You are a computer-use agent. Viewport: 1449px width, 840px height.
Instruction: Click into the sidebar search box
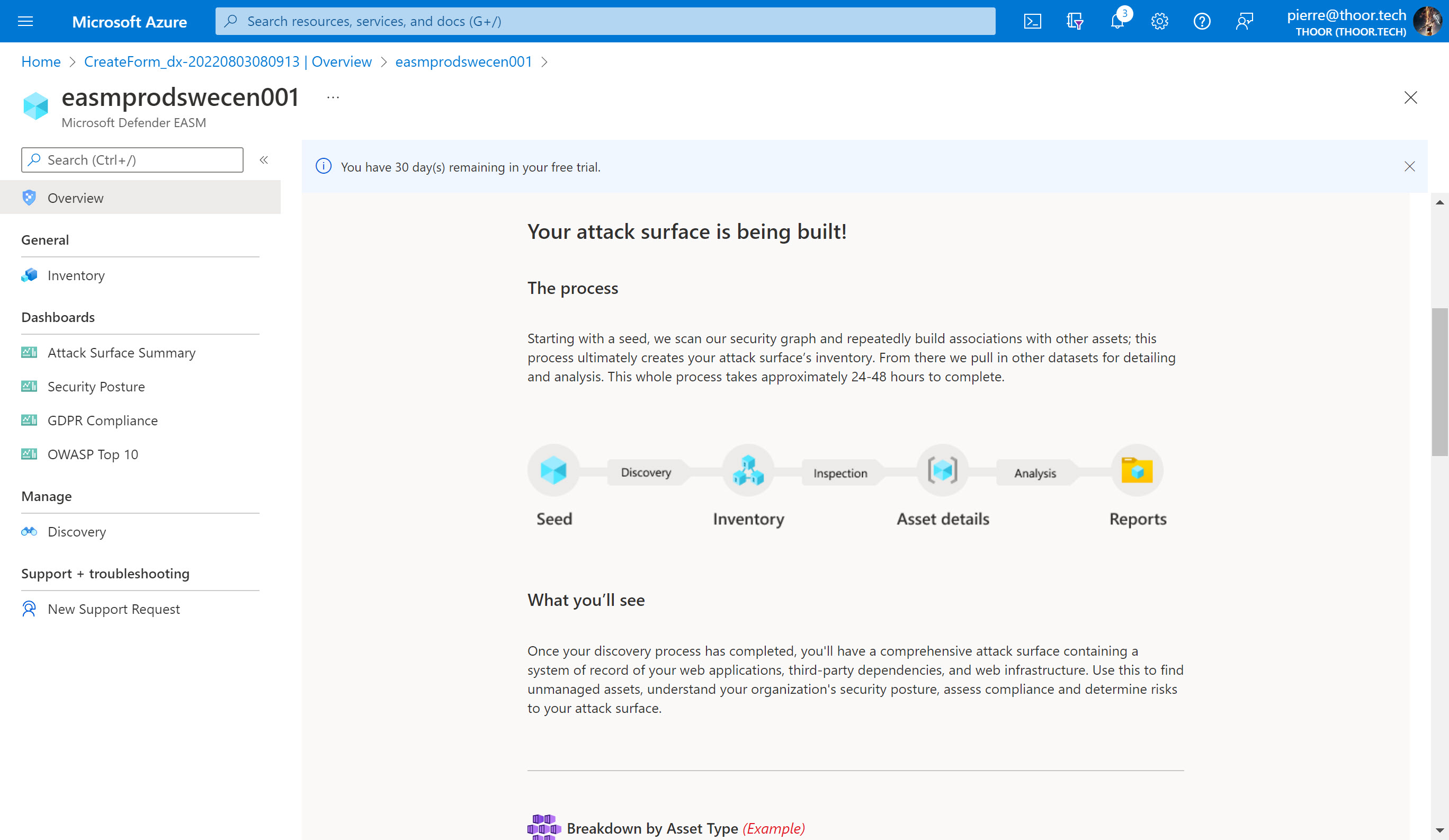tap(132, 160)
